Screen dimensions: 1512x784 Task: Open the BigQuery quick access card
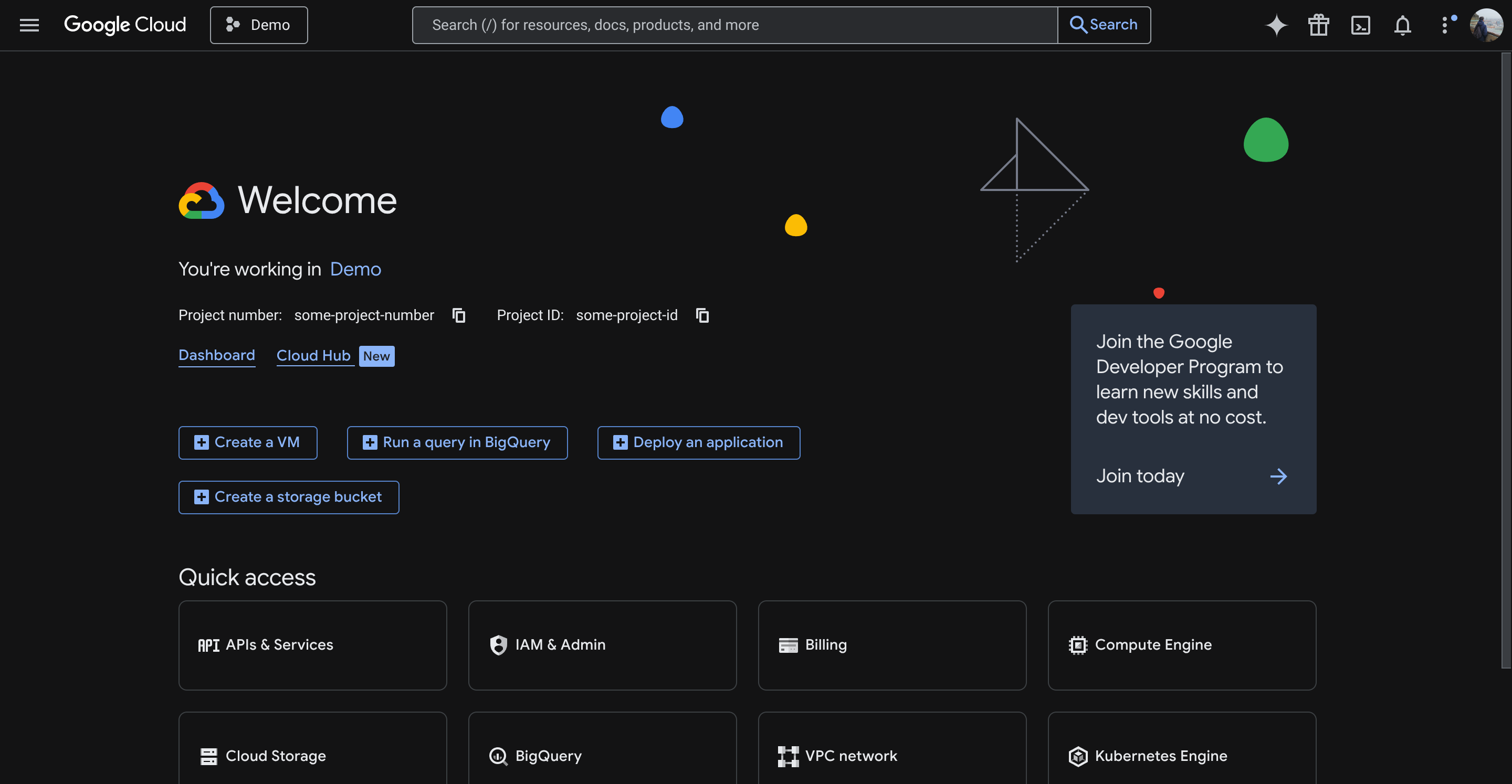tap(602, 756)
